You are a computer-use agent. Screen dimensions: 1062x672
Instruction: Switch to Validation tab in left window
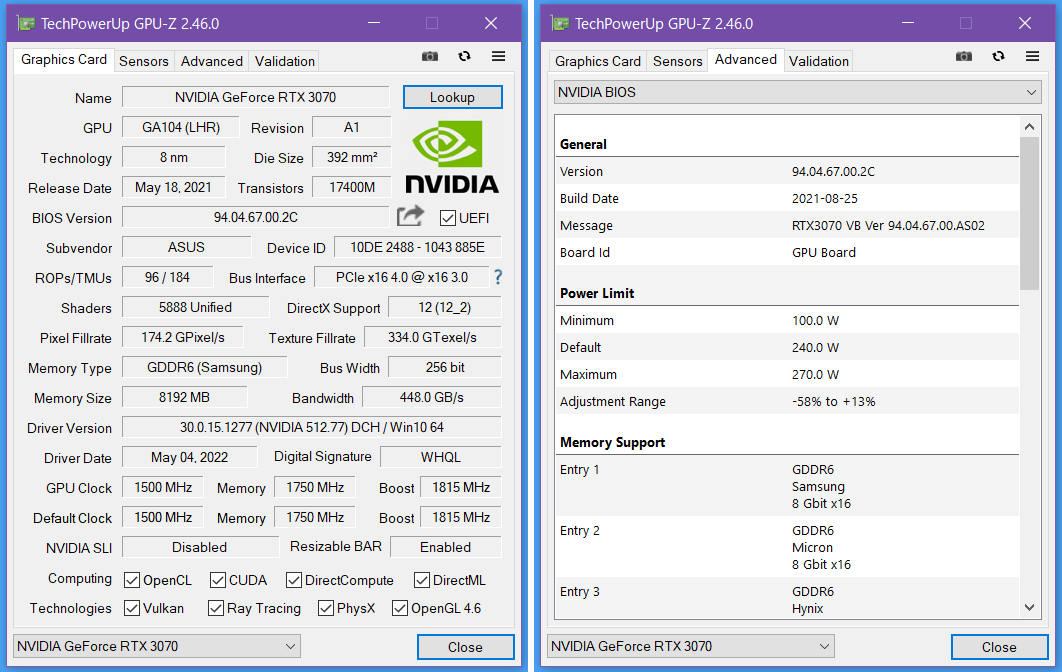click(x=284, y=61)
